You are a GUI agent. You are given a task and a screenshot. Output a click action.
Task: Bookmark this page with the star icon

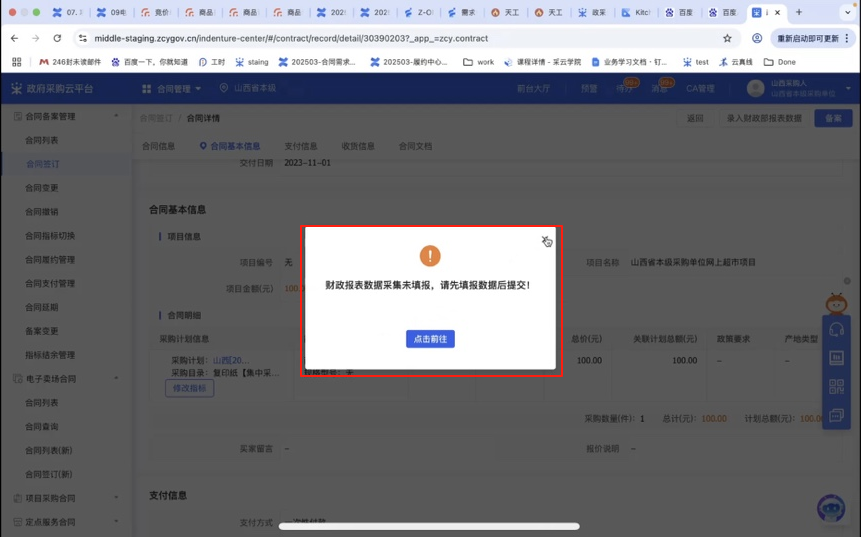coord(727,38)
